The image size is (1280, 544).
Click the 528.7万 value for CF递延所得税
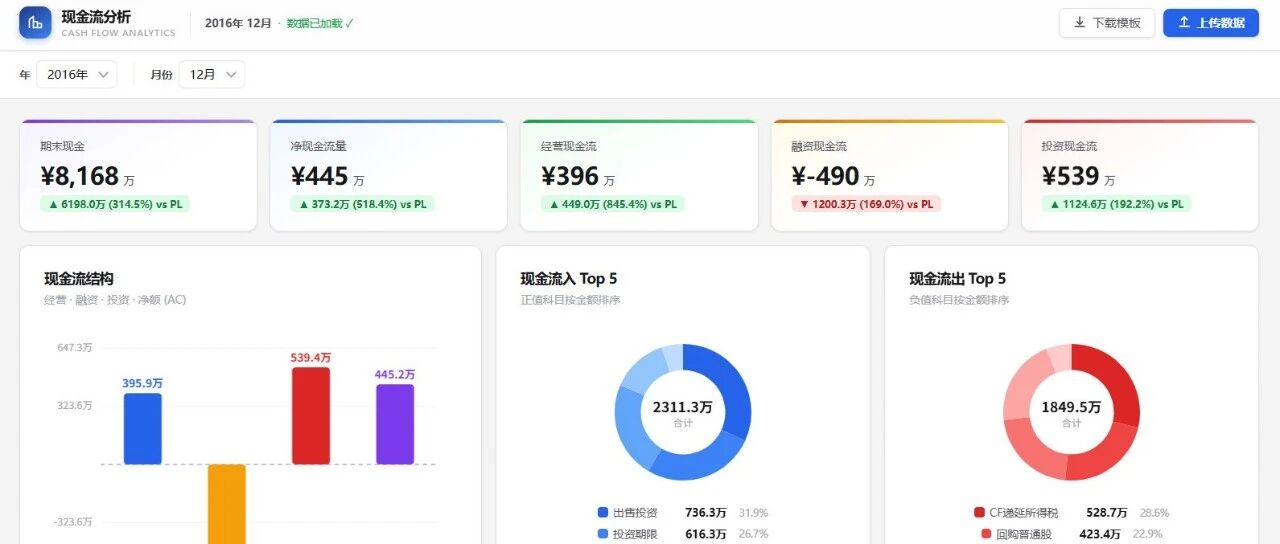[x=1107, y=512]
